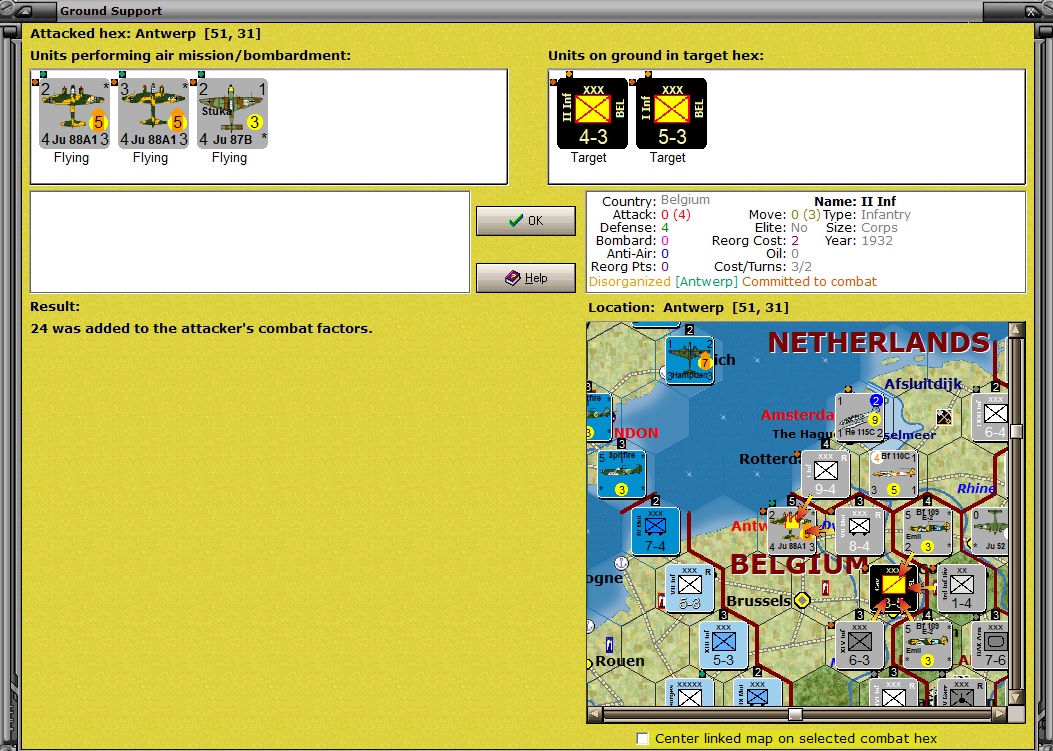Click the XIV Inf 6-3 unit

click(x=860, y=646)
